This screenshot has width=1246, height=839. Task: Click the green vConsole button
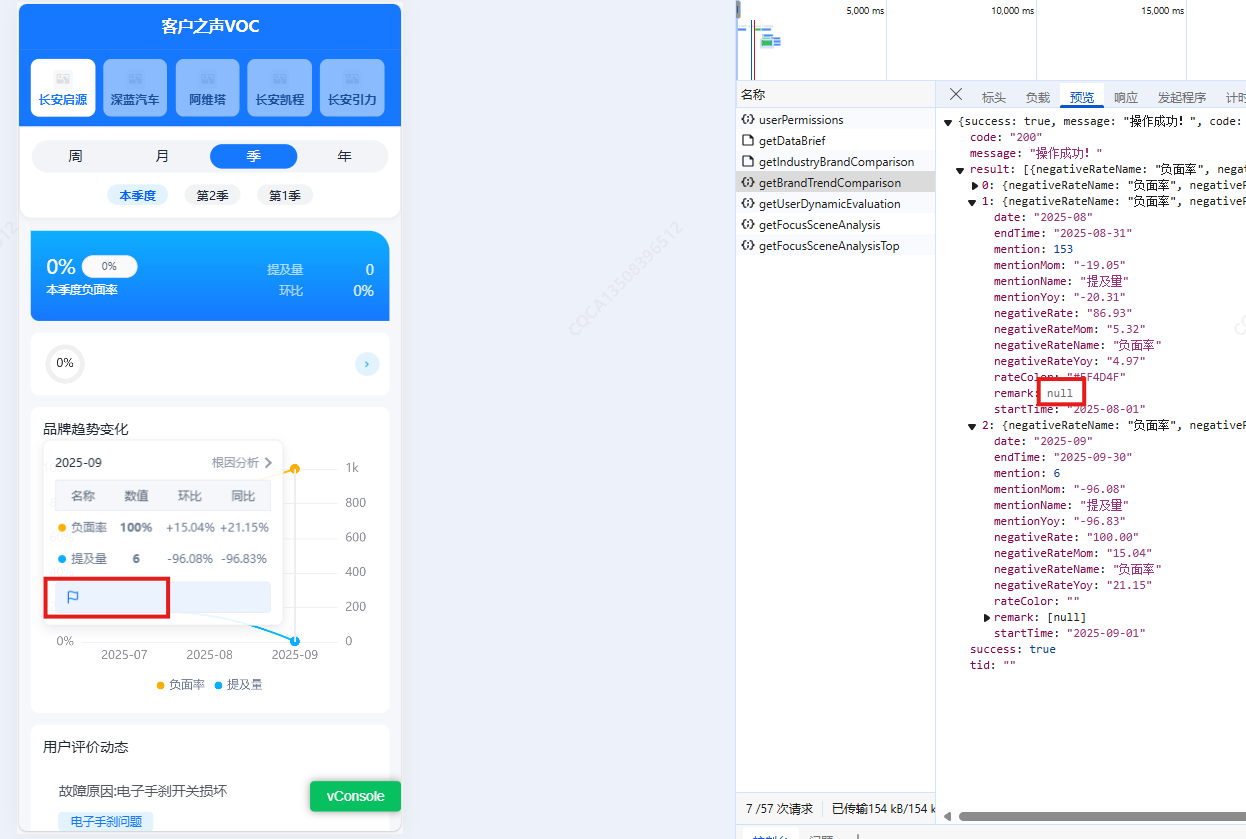pyautogui.click(x=355, y=796)
